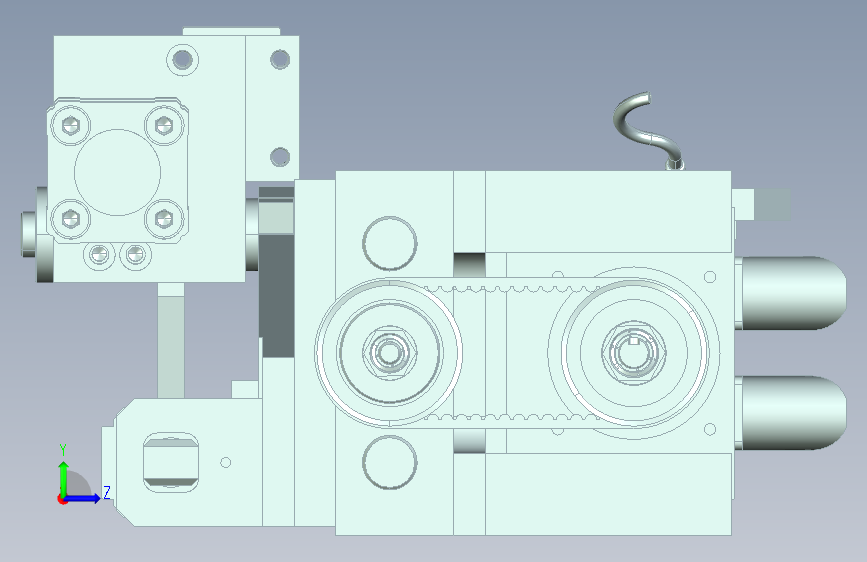
Task: Pick the left small screw below the flange
Action: pos(100,254)
